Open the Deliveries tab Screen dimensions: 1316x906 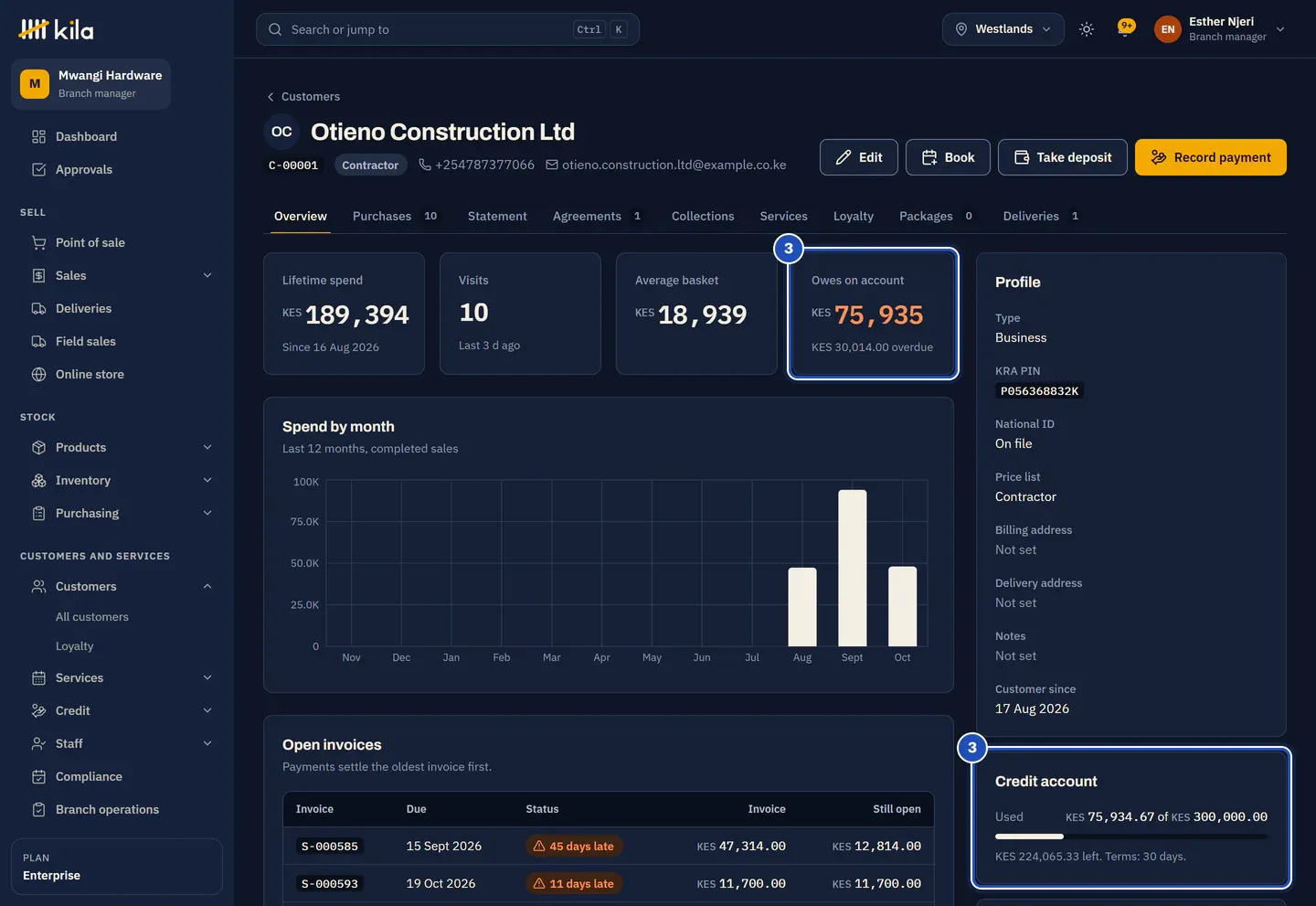1041,216
